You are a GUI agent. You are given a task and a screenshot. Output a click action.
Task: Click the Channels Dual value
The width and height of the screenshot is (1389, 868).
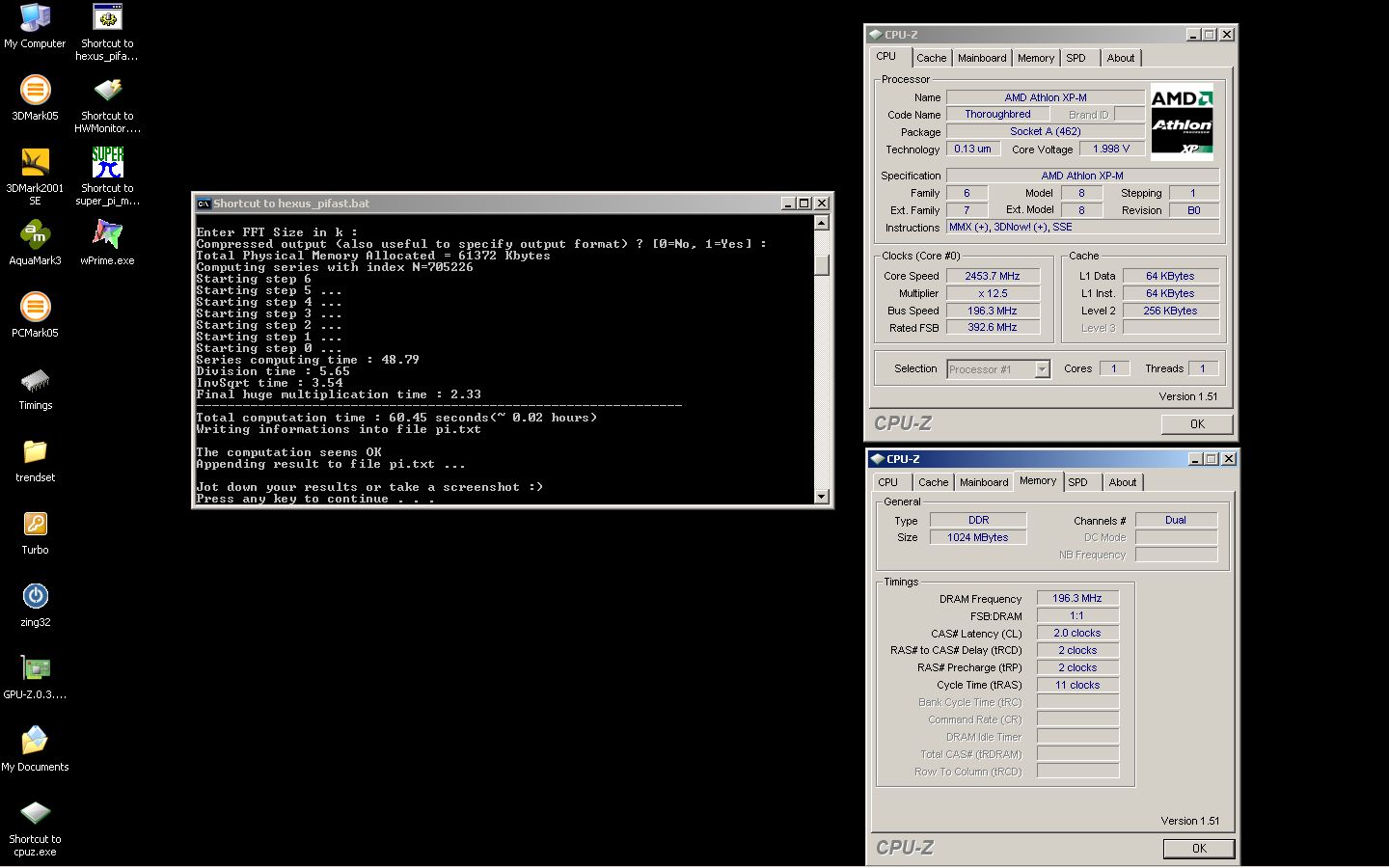click(x=1176, y=520)
